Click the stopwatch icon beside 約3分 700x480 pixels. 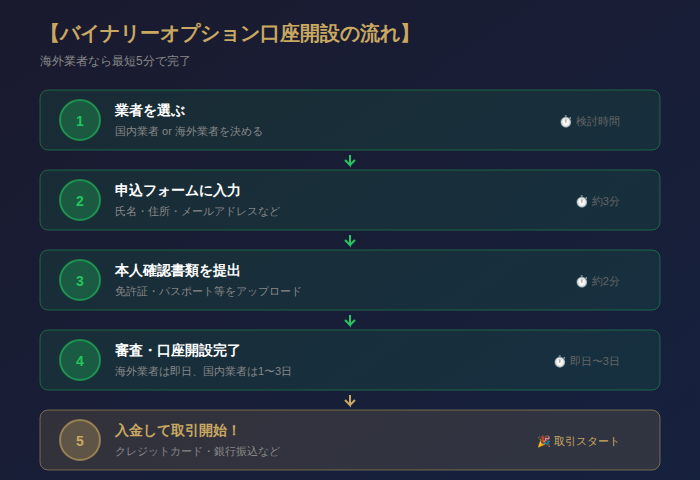click(581, 201)
